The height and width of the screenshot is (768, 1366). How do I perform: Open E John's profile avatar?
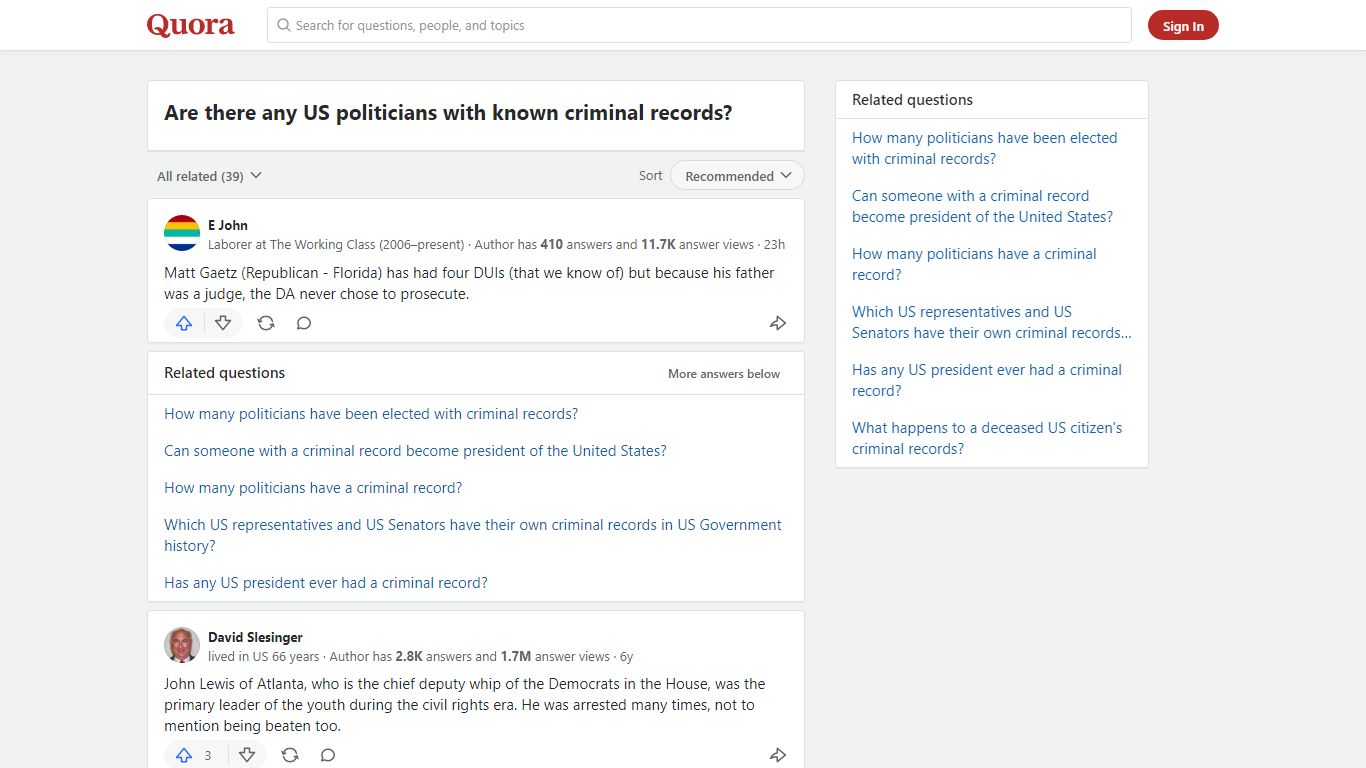[x=182, y=233]
